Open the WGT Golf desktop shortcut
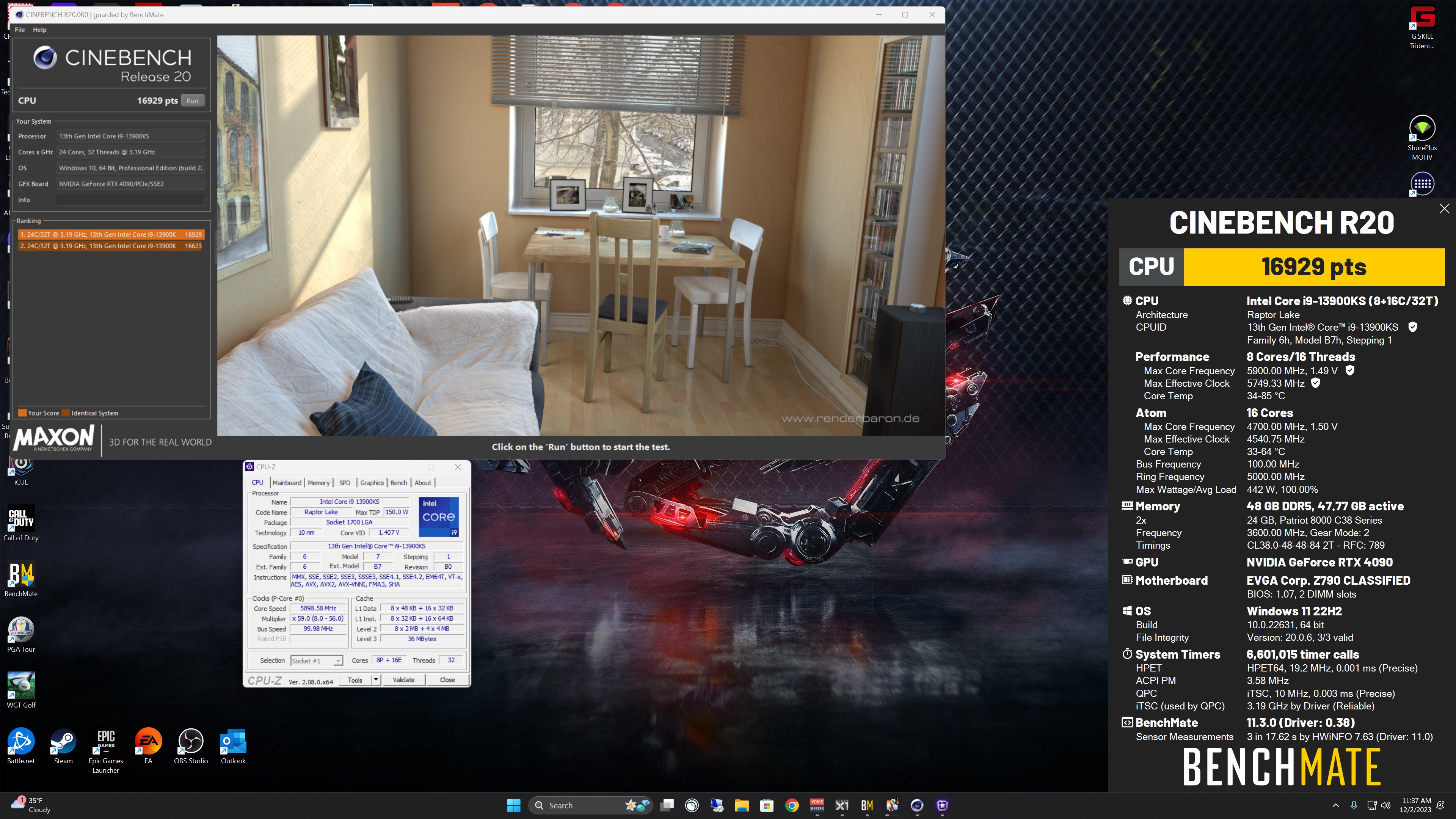 21,690
